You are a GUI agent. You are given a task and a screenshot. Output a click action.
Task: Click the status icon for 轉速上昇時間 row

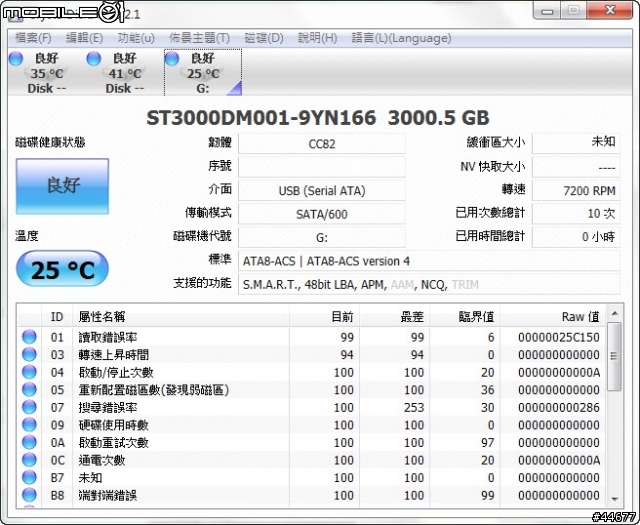pyautogui.click(x=29, y=354)
